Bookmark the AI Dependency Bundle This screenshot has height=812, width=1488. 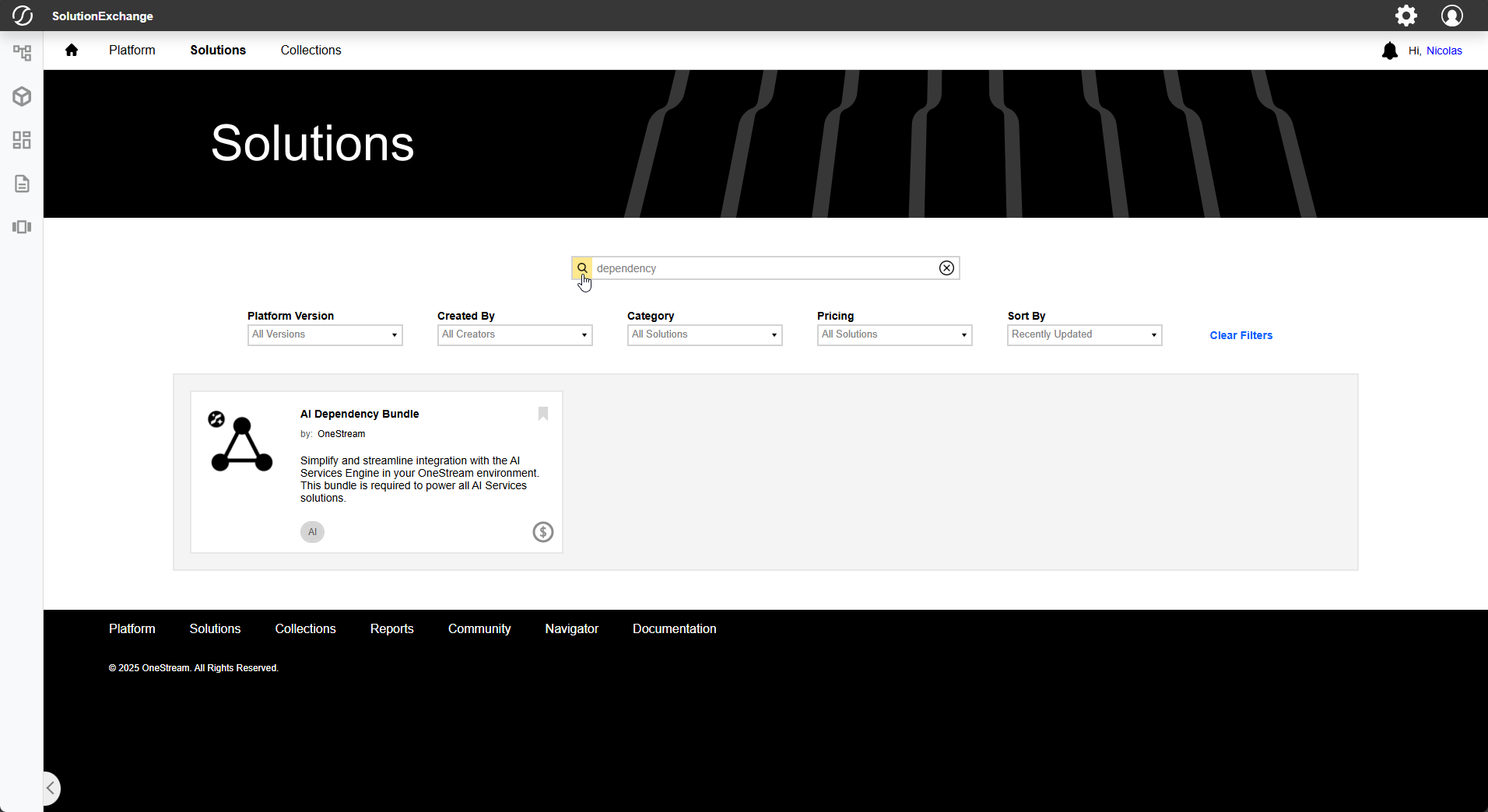point(543,414)
